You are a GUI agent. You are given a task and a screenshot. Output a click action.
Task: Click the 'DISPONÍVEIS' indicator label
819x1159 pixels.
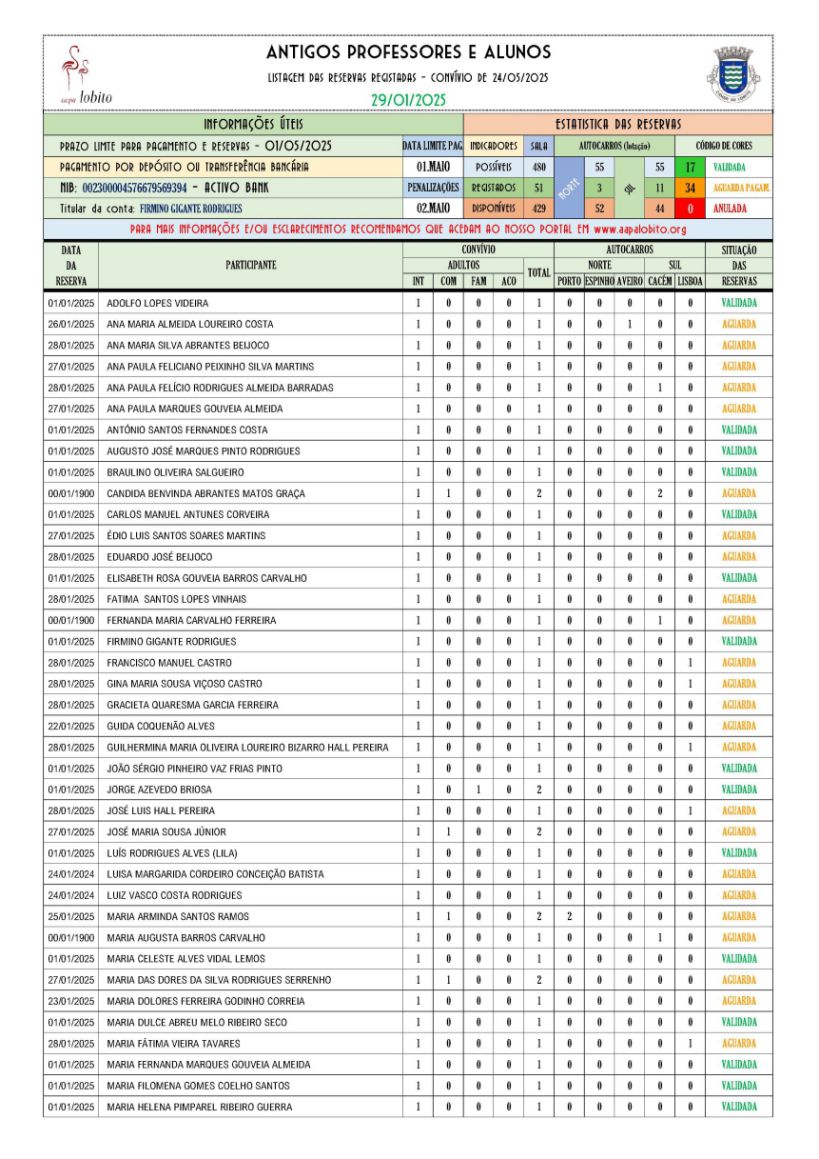pyautogui.click(x=493, y=208)
